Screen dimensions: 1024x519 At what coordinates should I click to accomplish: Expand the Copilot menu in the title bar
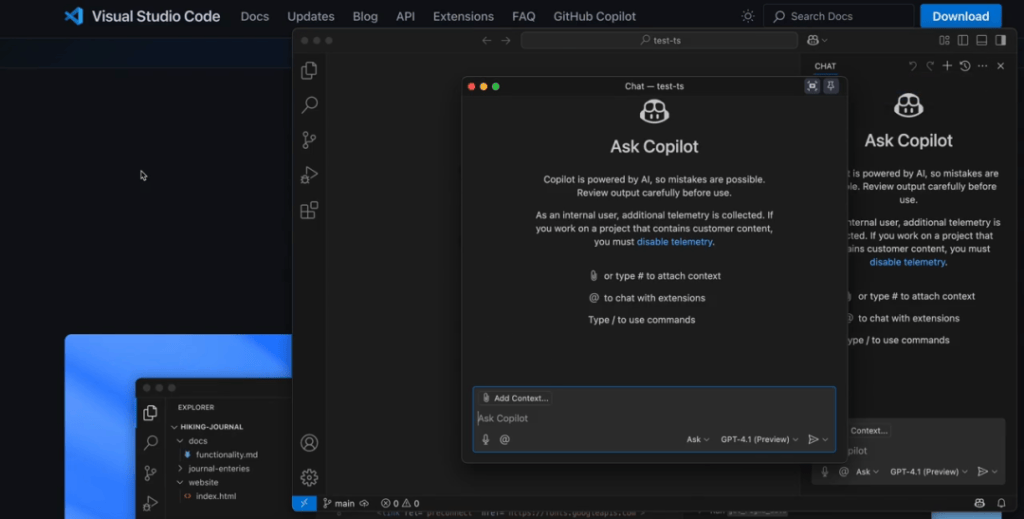817,40
